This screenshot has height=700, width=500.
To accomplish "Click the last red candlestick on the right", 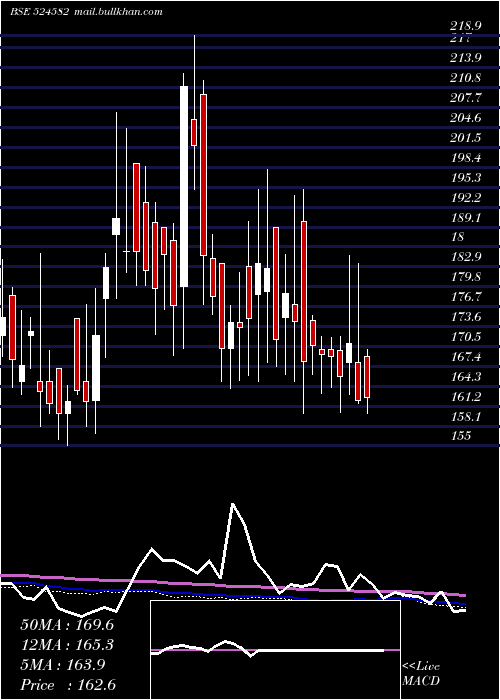I will (x=367, y=377).
